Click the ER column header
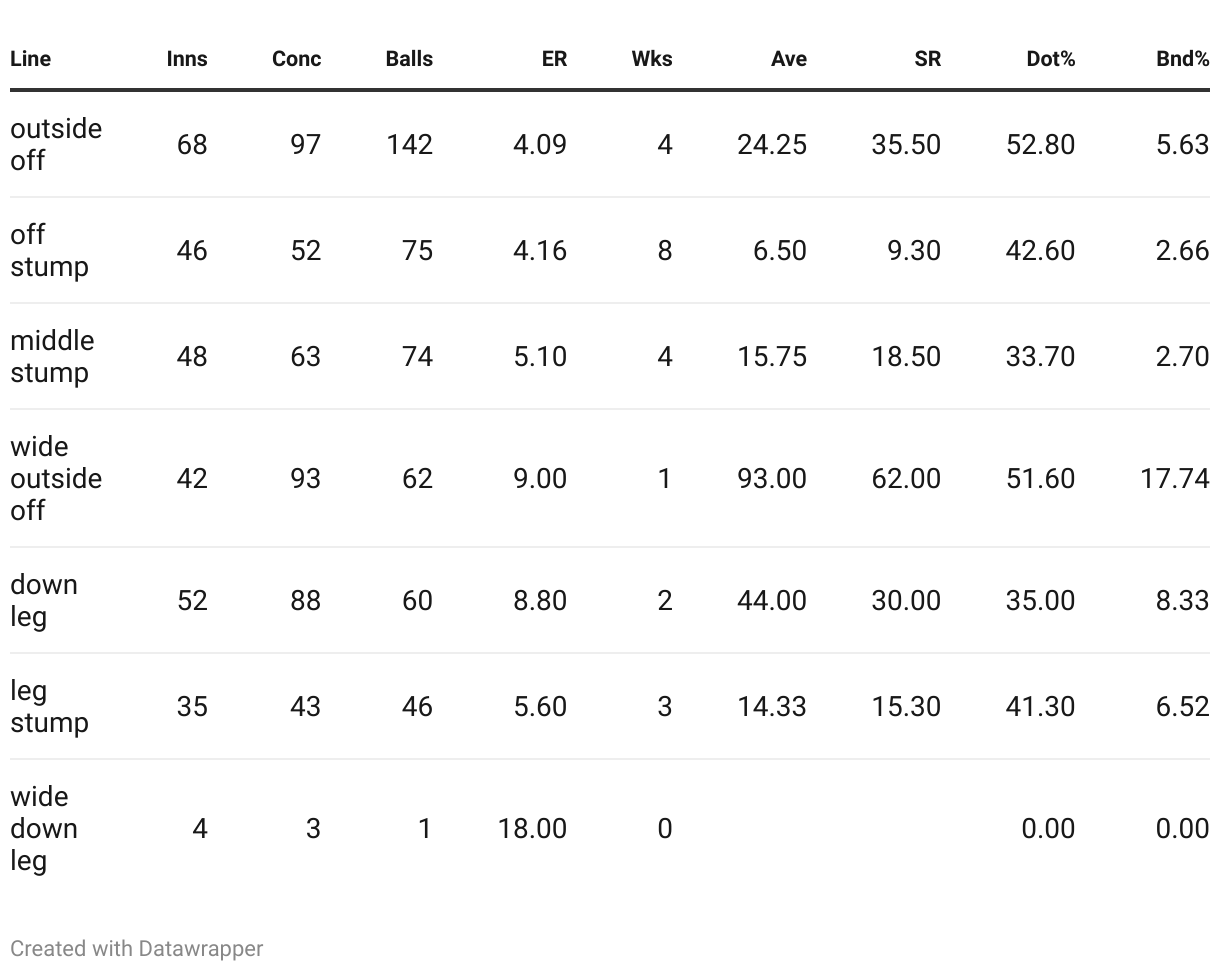The height and width of the screenshot is (972, 1220). point(554,59)
